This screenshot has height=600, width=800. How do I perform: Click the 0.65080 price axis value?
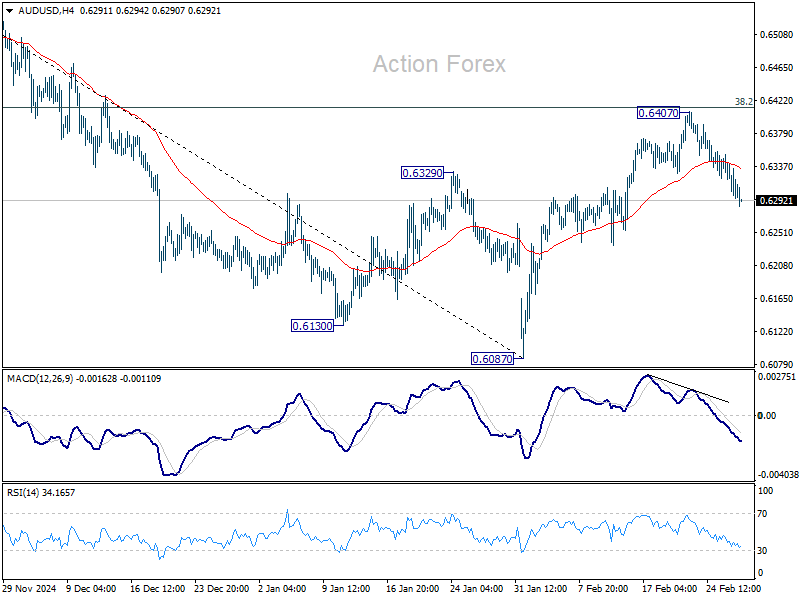tap(777, 35)
